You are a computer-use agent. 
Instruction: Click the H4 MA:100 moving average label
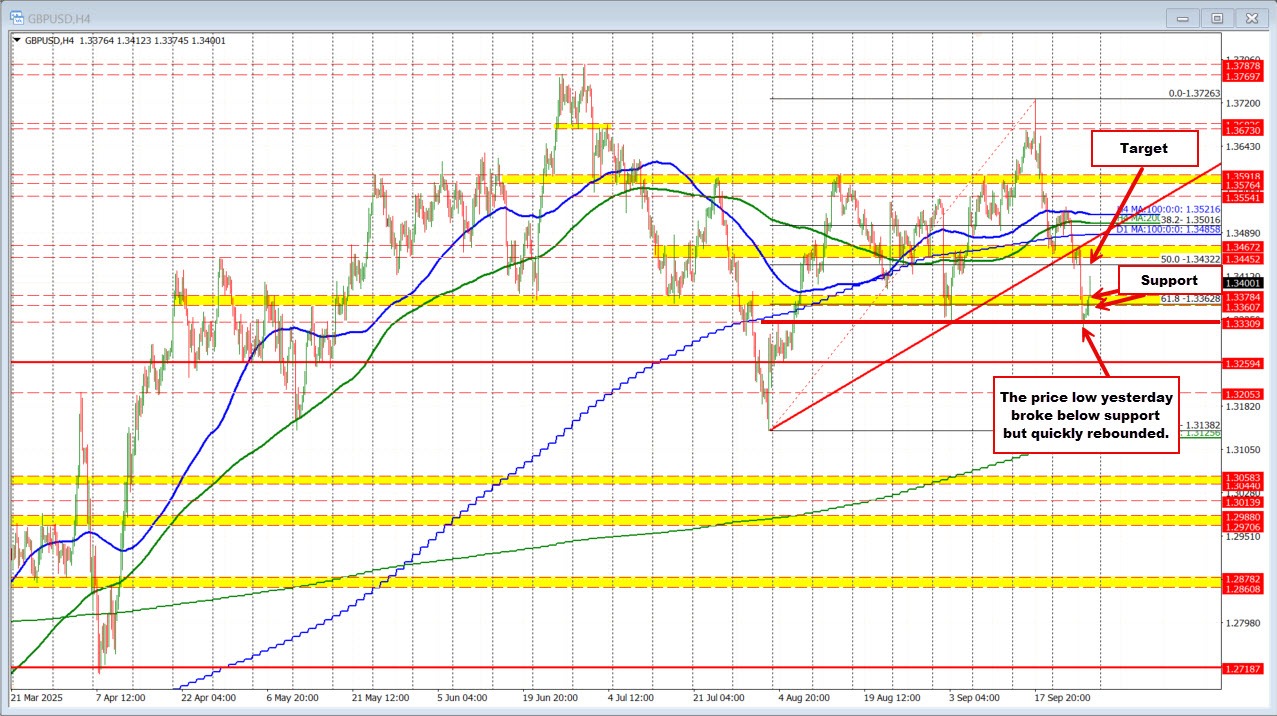tap(1166, 209)
